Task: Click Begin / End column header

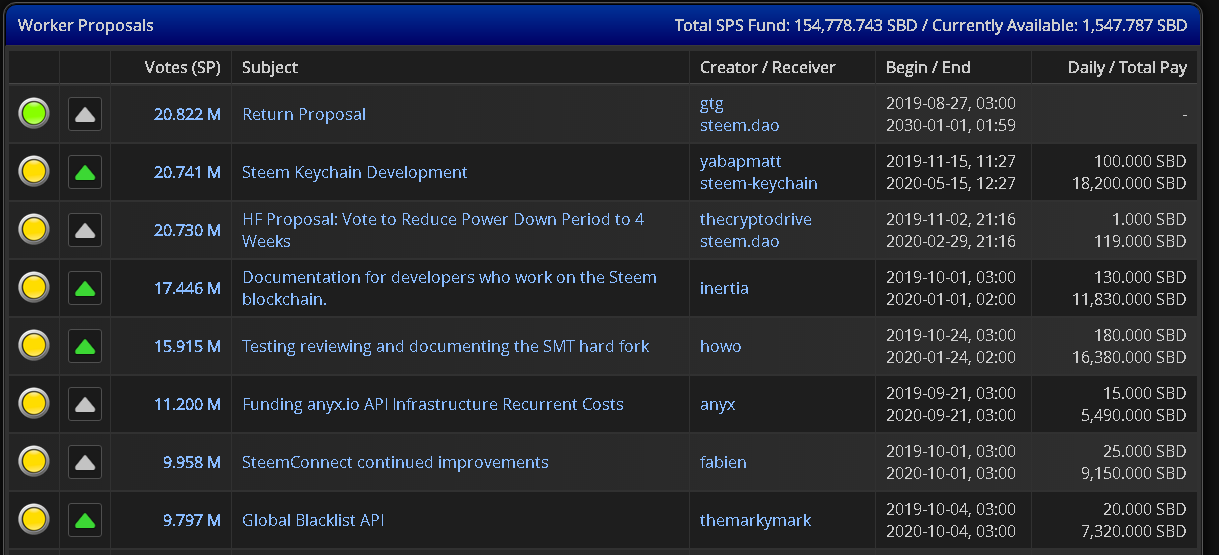Action: pos(928,68)
